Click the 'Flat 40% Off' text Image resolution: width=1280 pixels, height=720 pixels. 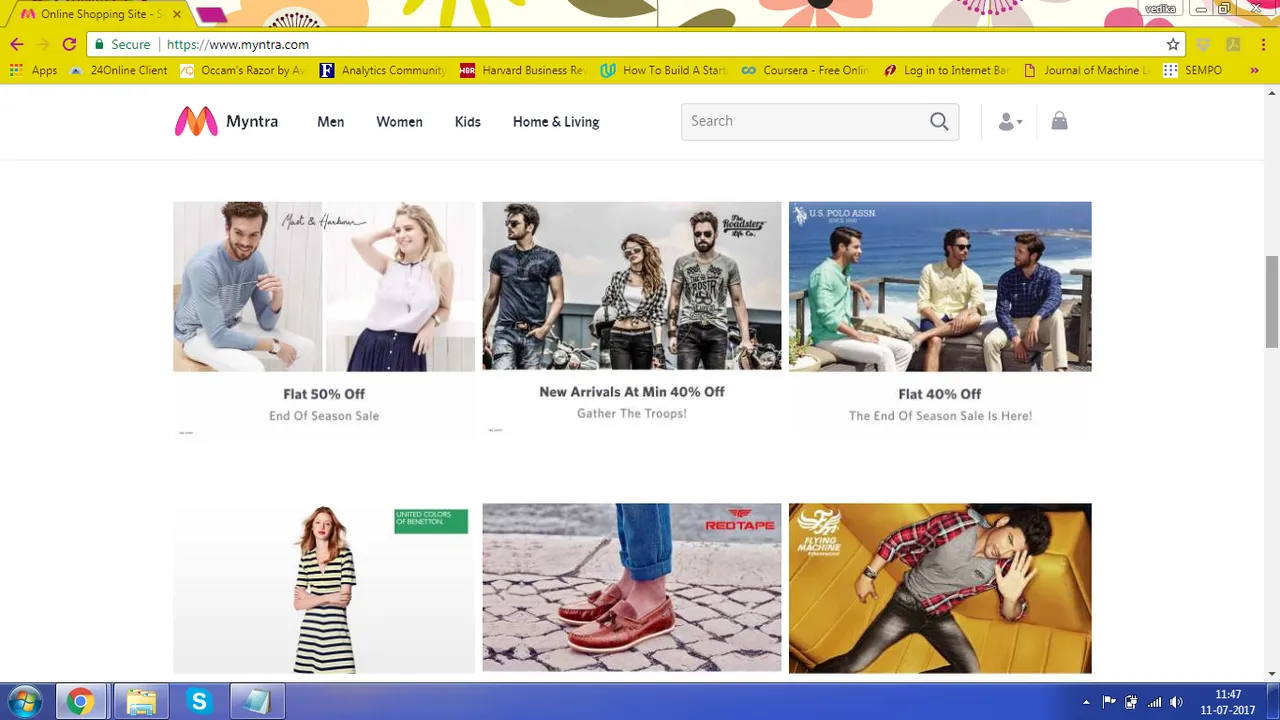[940, 394]
